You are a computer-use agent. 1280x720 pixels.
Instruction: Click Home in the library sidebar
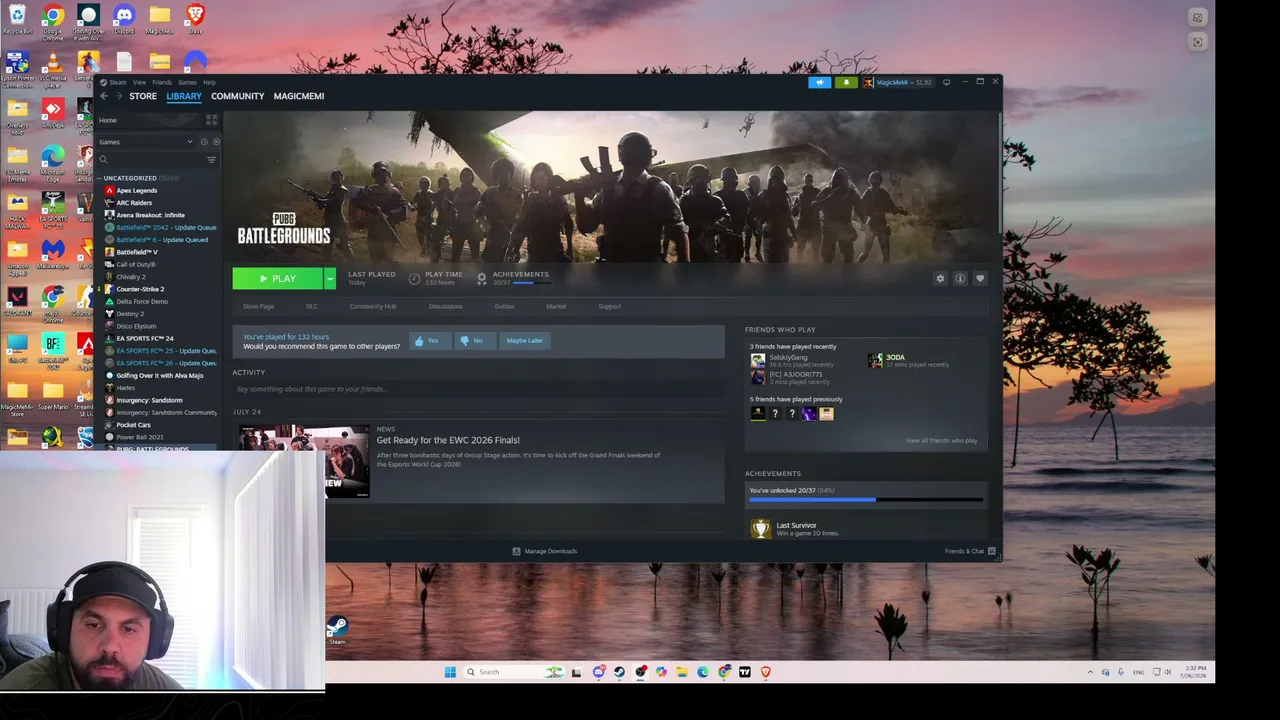[108, 120]
